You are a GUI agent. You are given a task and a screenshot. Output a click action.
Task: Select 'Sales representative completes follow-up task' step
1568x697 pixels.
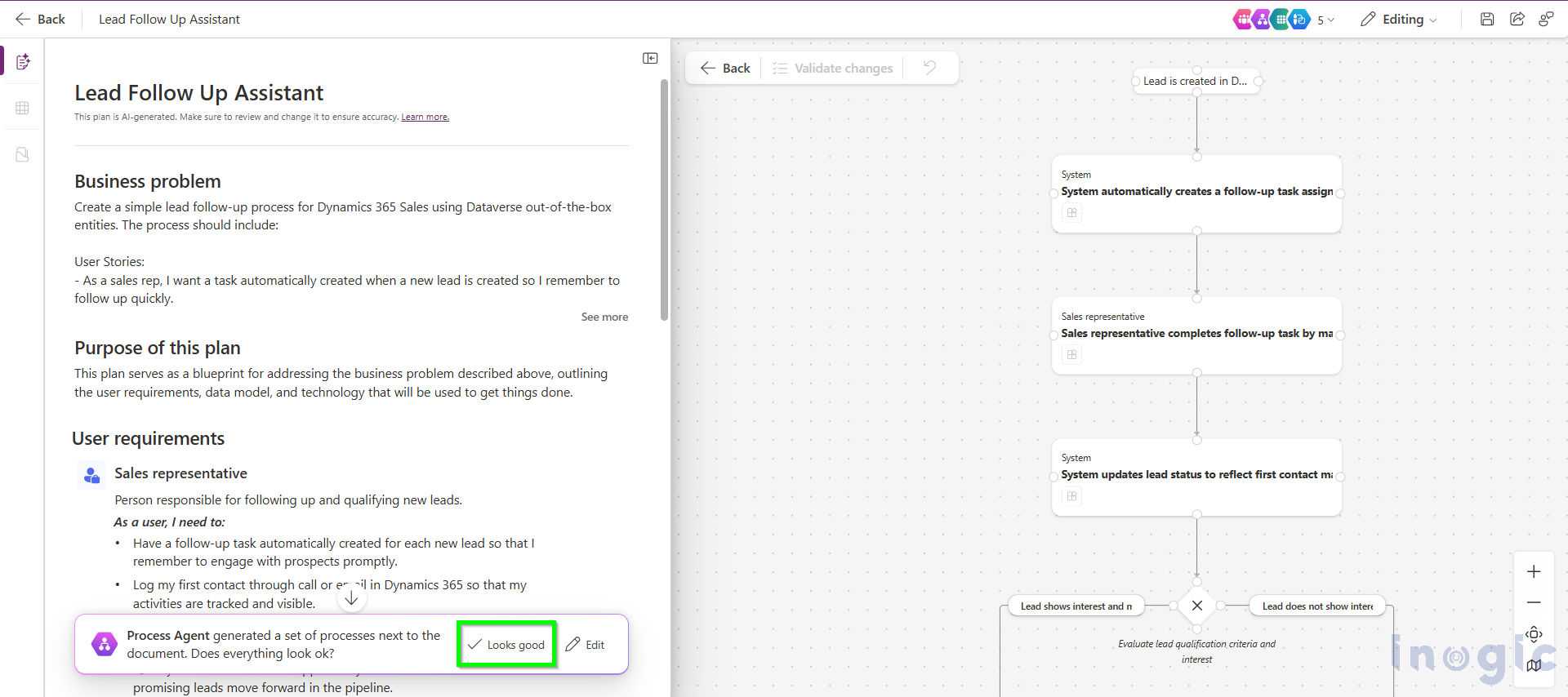coord(1196,335)
